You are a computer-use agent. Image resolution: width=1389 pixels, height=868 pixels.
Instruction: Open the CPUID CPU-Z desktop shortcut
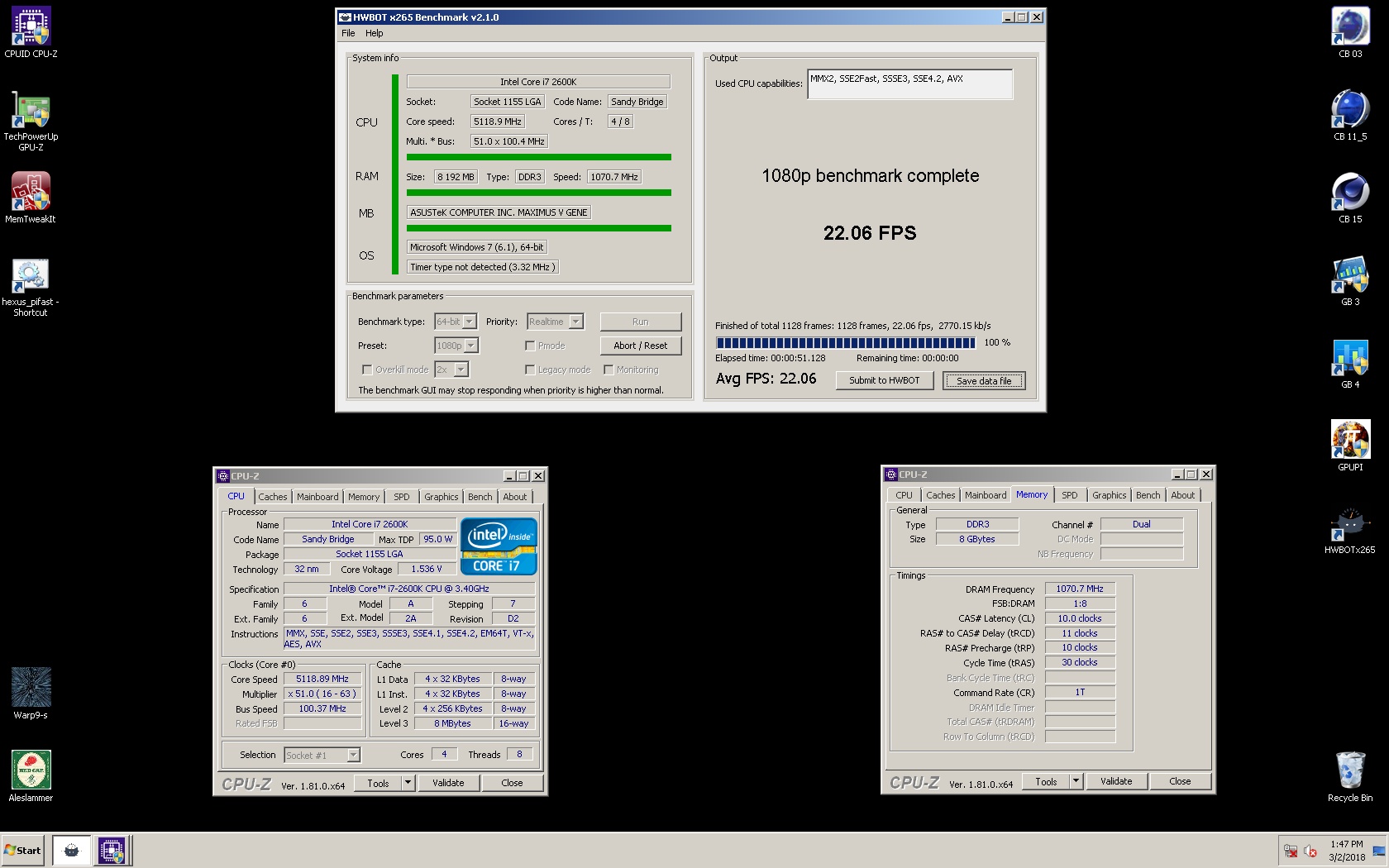31,31
